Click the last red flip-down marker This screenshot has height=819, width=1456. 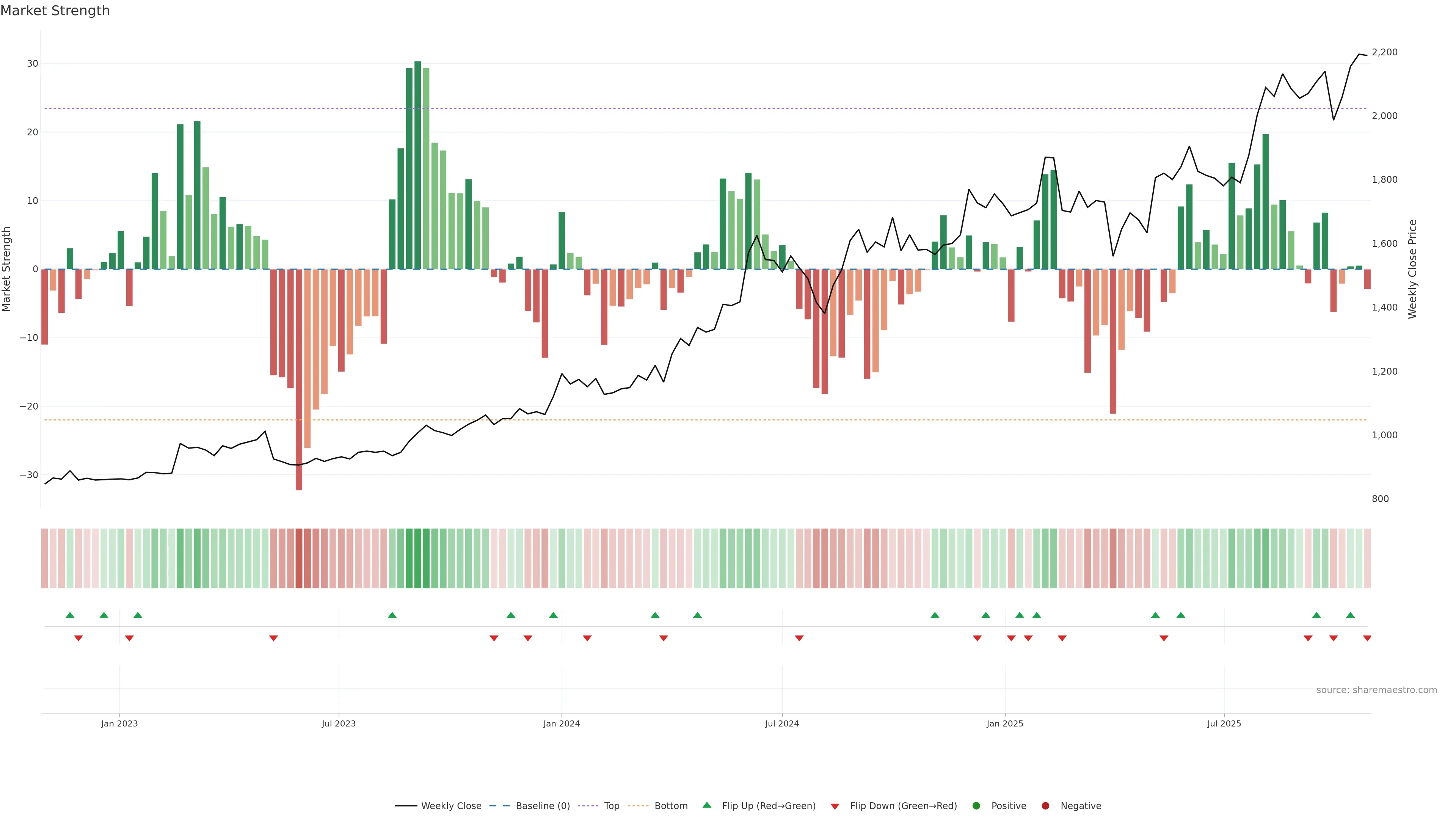tap(1367, 638)
